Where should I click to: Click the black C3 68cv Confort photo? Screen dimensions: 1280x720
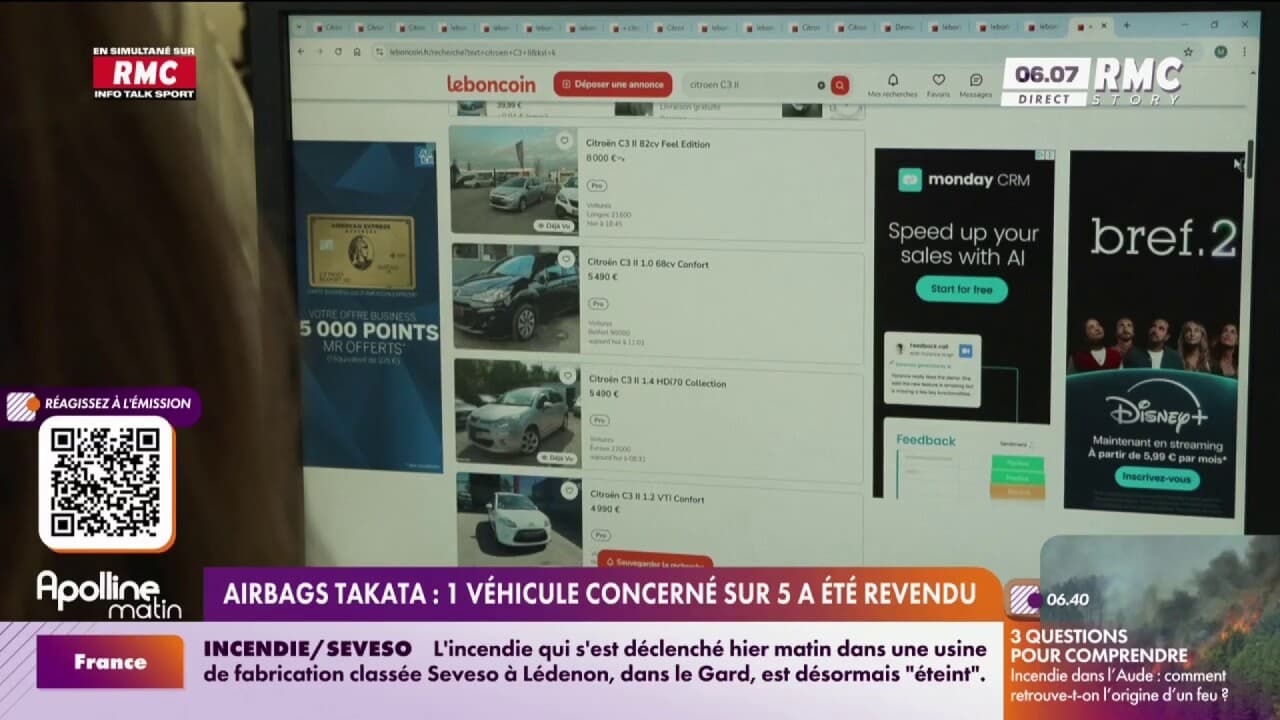pyautogui.click(x=516, y=297)
